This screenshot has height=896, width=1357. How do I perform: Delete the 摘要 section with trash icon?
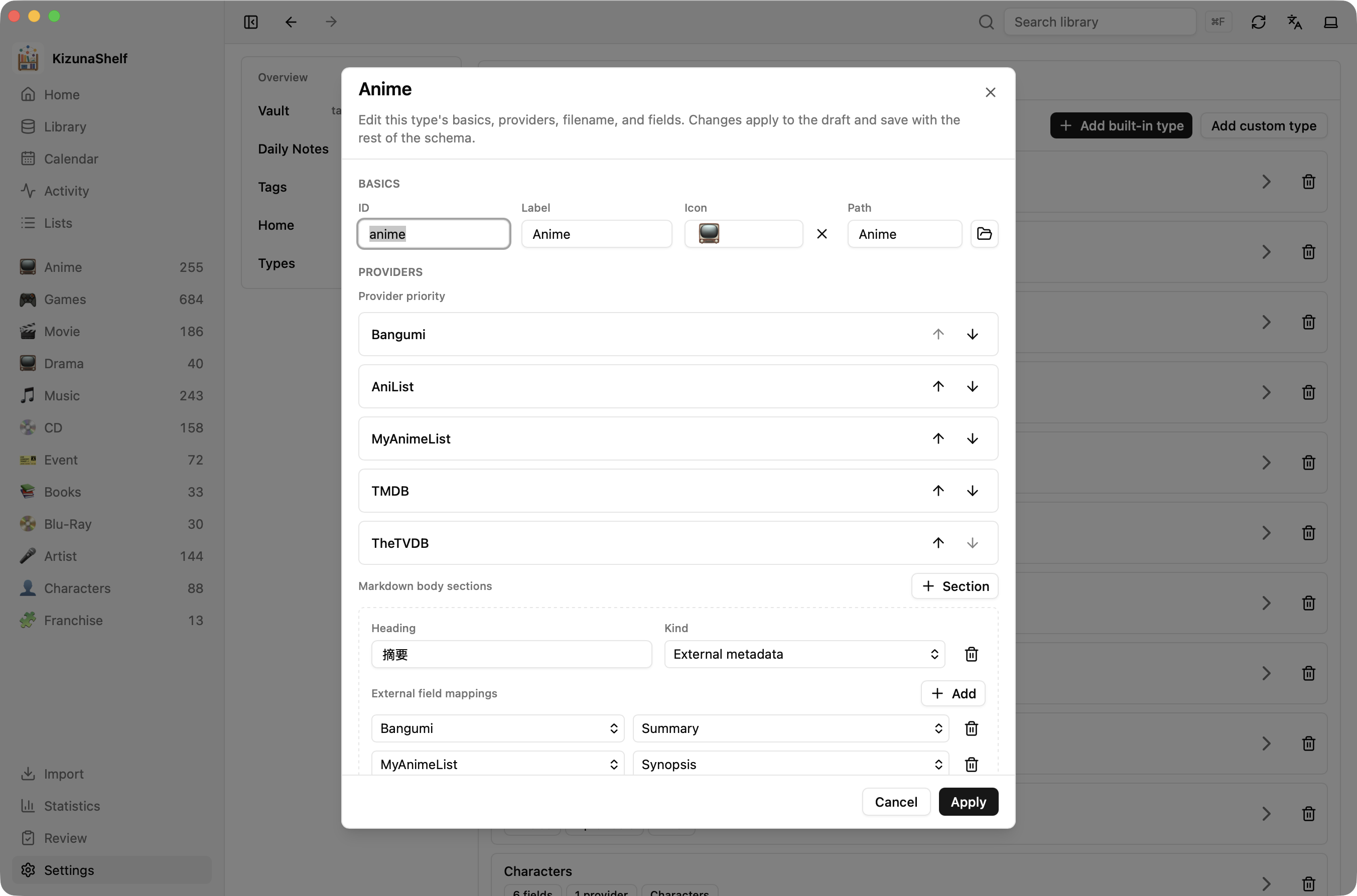(x=971, y=654)
